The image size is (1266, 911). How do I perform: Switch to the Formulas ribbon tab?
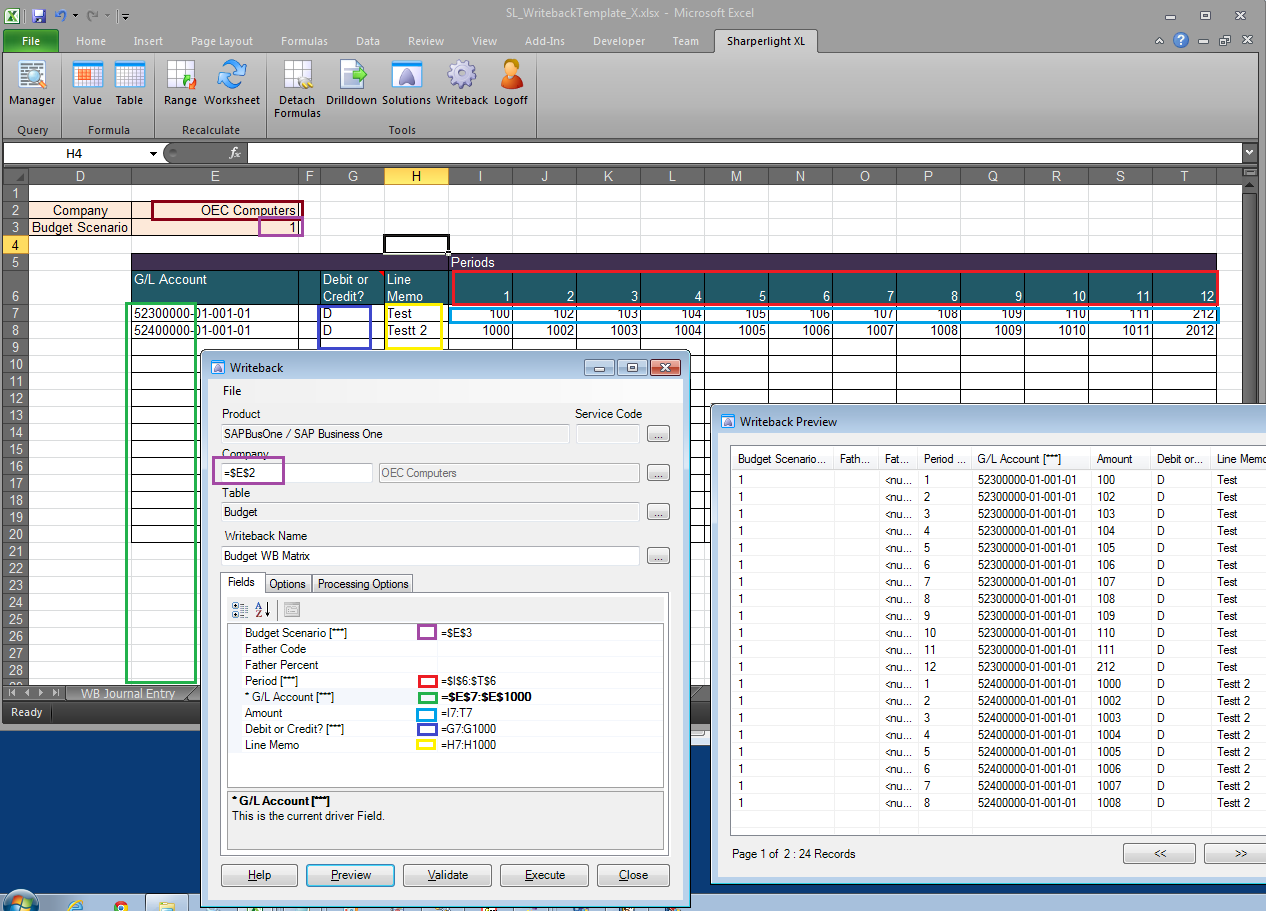click(x=304, y=41)
